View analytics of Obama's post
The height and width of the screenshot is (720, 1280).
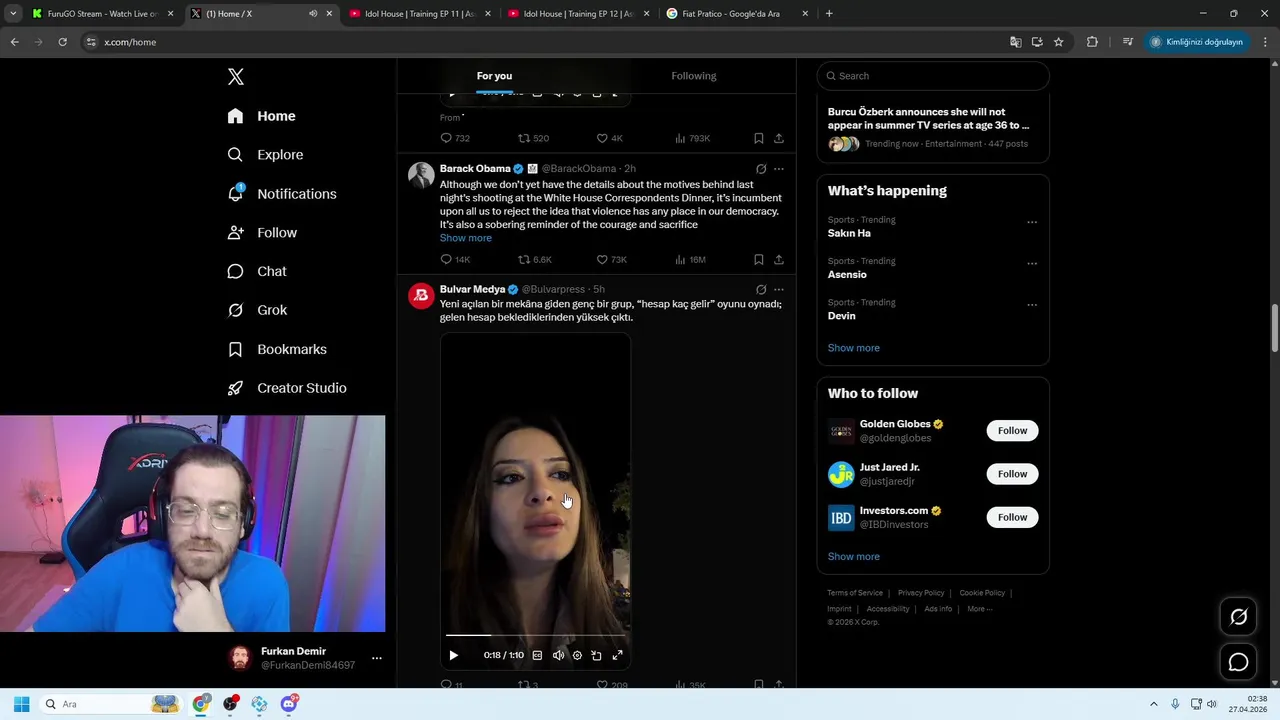coord(690,259)
